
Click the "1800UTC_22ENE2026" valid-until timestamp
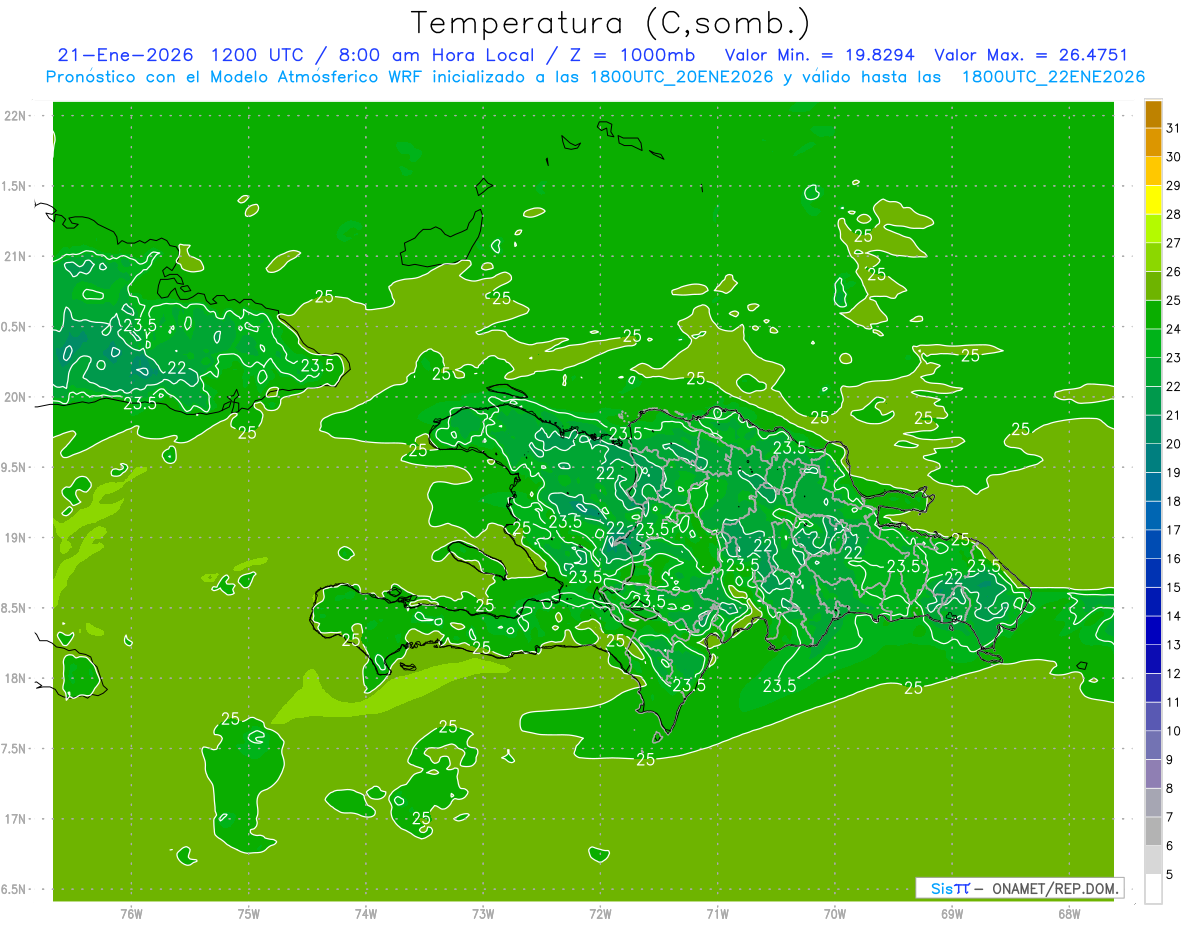click(x=1052, y=77)
